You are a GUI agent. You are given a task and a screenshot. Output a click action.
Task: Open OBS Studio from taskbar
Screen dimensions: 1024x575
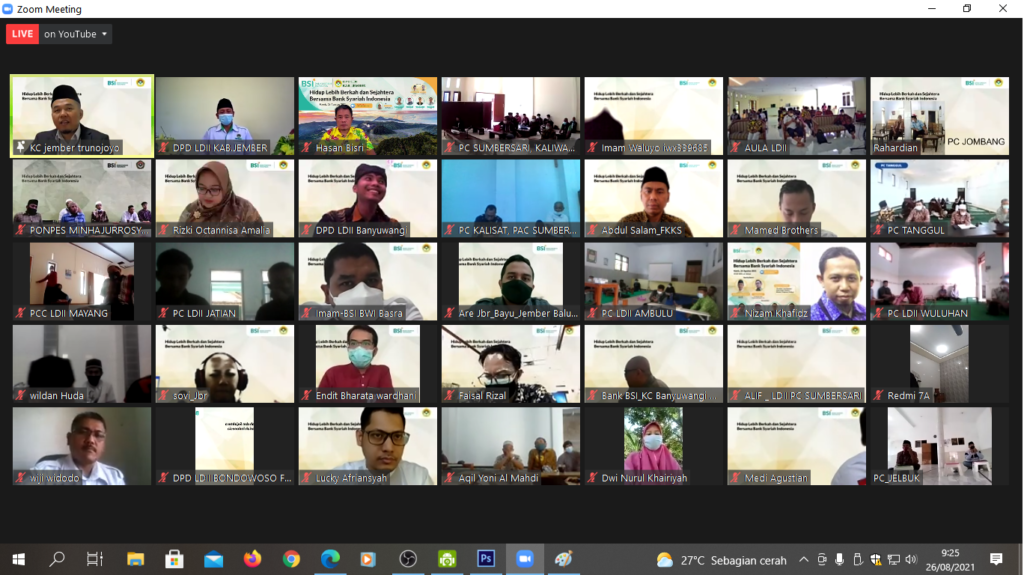coord(408,559)
